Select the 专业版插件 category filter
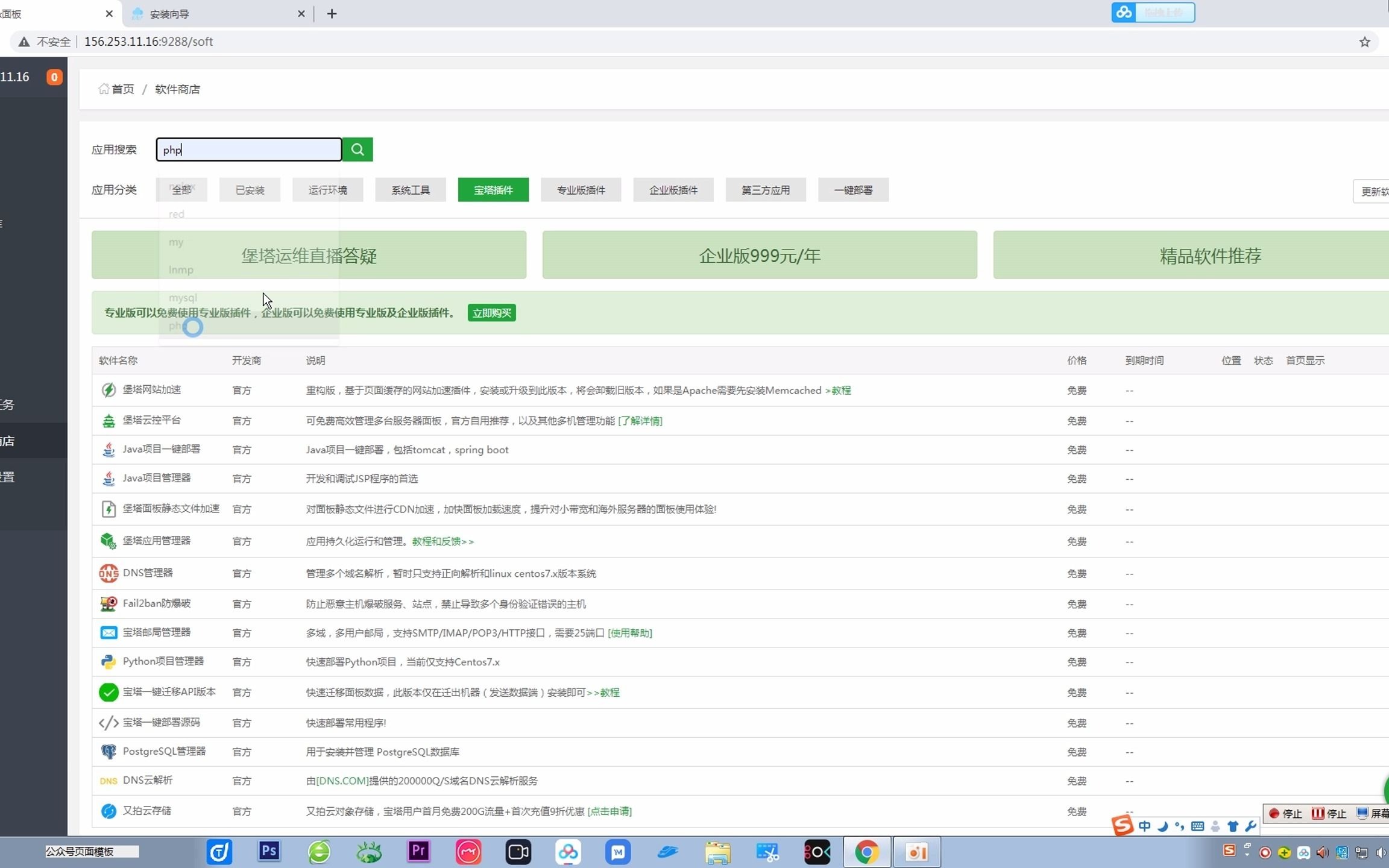The width and height of the screenshot is (1389, 868). (x=581, y=190)
